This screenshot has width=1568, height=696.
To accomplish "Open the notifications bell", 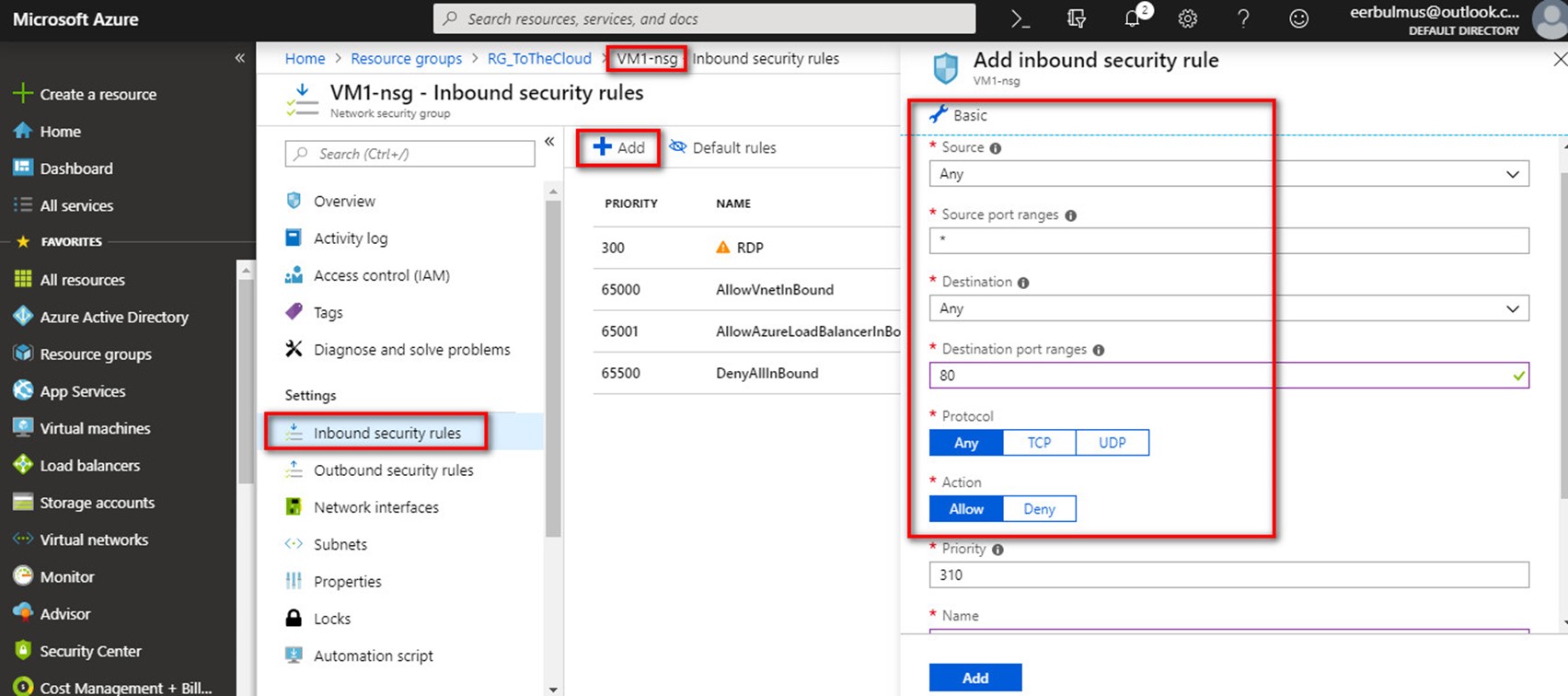I will click(x=1134, y=17).
